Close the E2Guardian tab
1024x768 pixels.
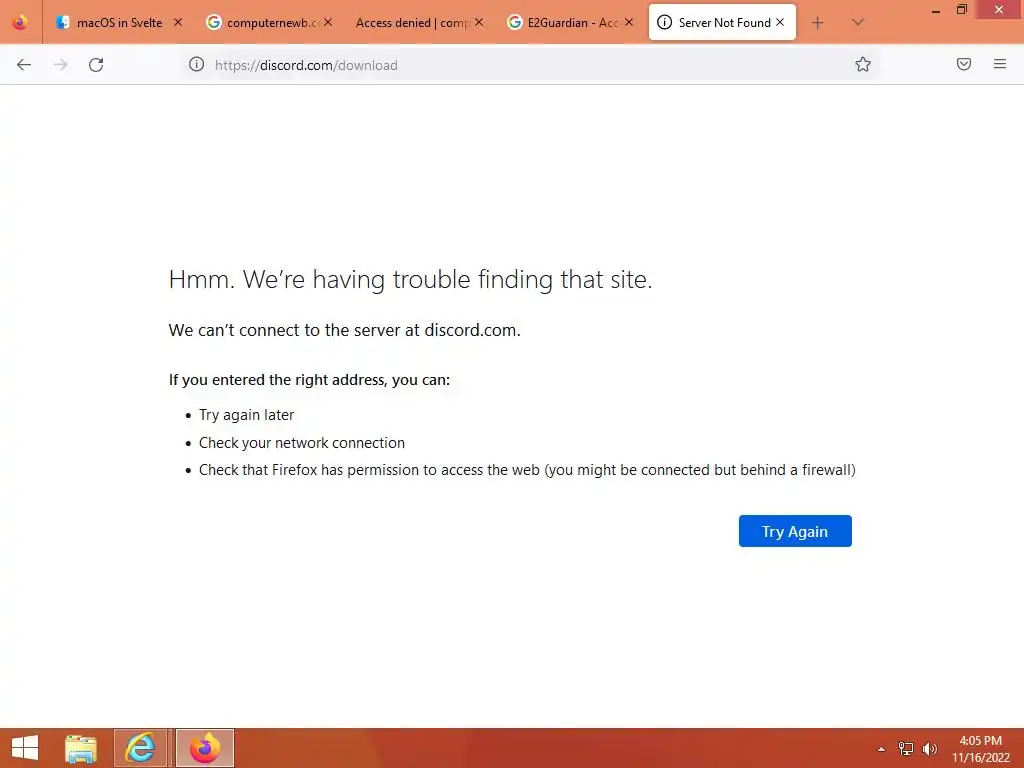coord(629,22)
